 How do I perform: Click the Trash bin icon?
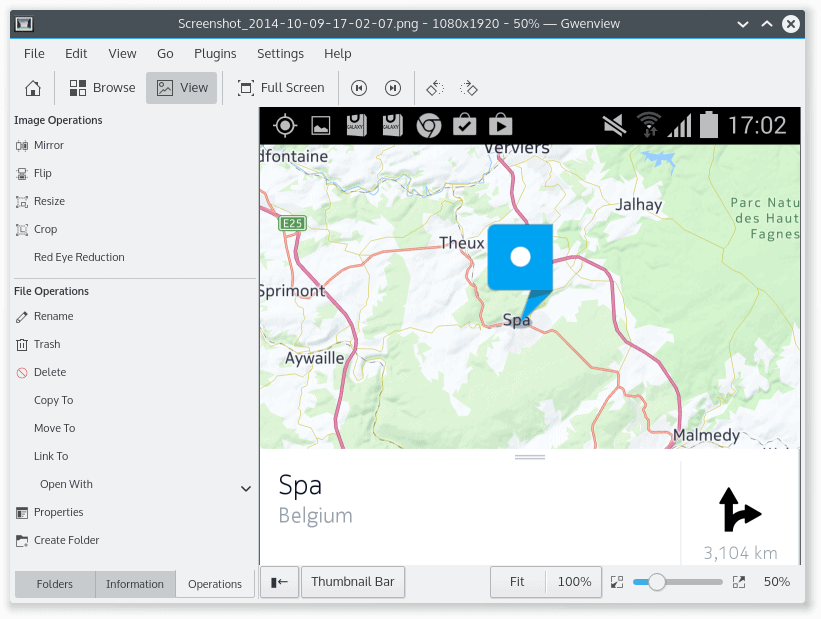[22, 345]
